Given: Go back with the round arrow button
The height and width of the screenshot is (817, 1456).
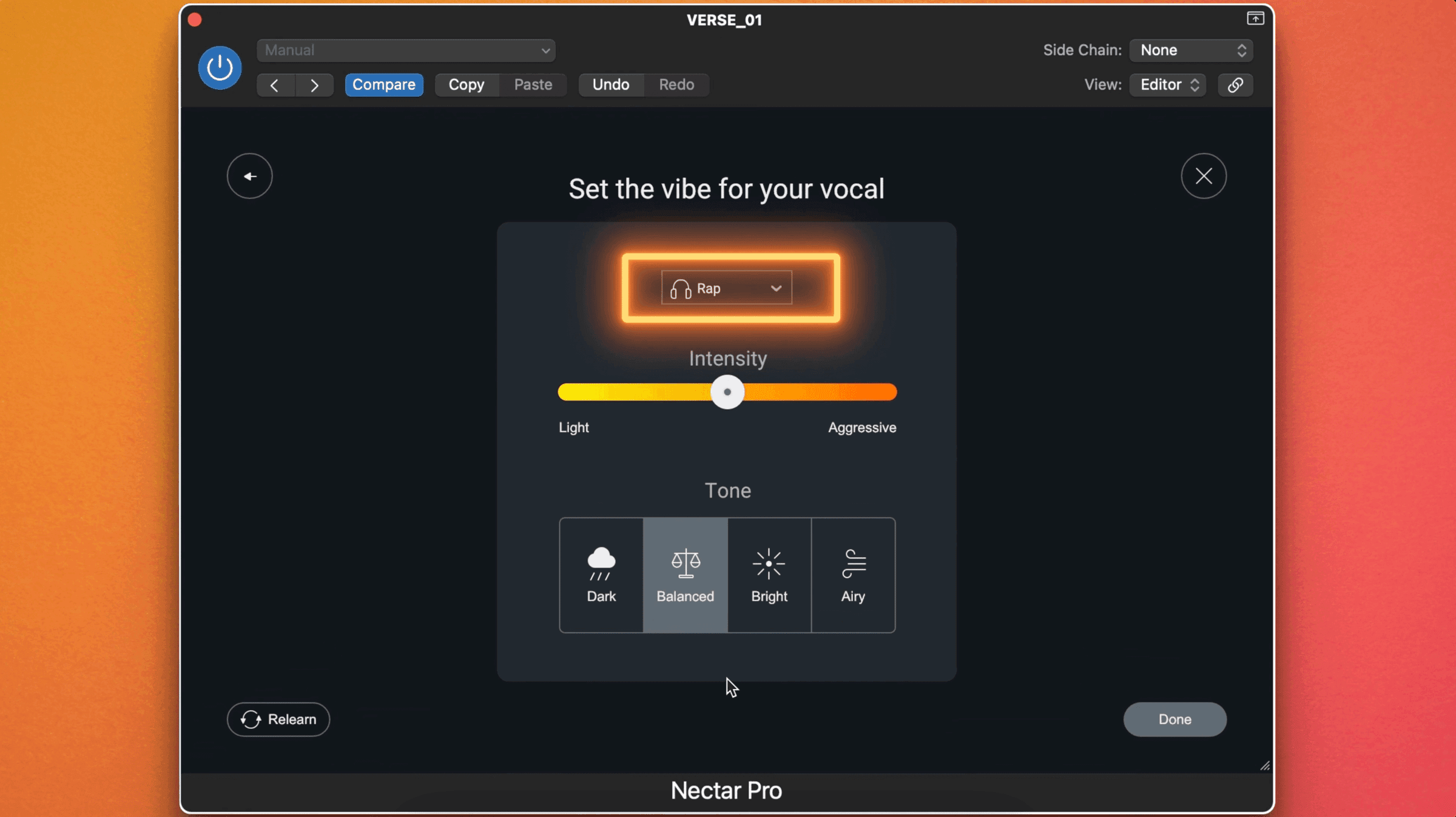Looking at the screenshot, I should pyautogui.click(x=250, y=176).
